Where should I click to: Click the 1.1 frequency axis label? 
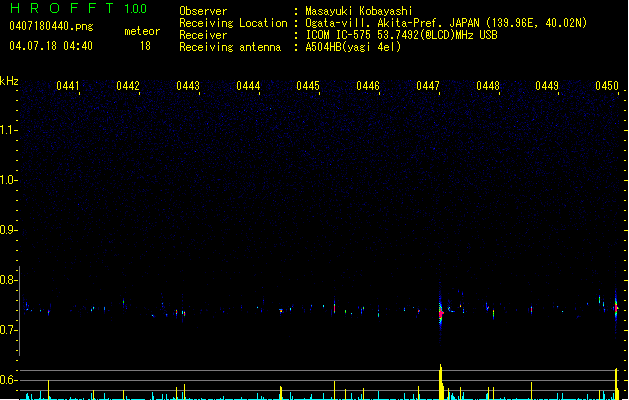(x=8, y=130)
